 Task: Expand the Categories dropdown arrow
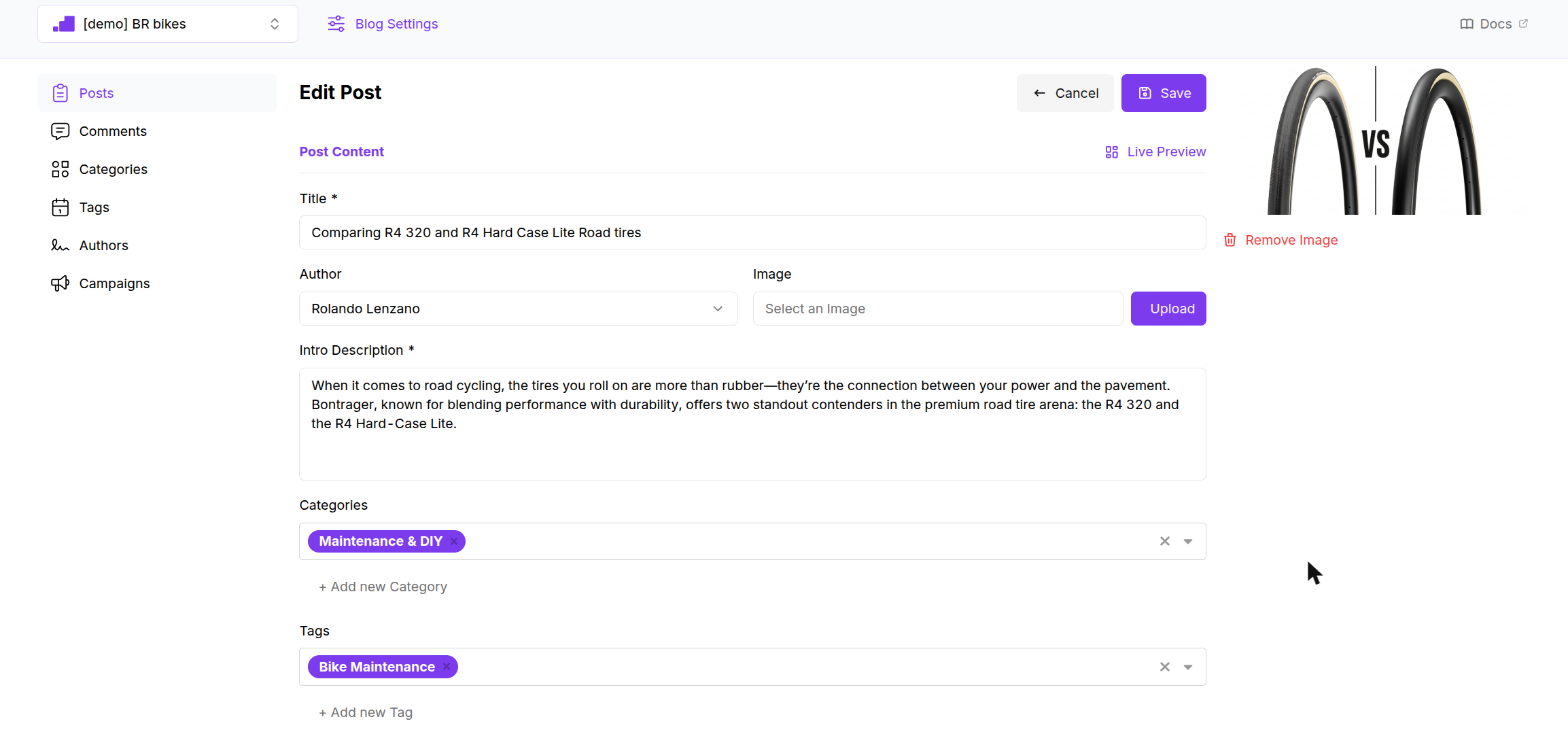coord(1188,541)
